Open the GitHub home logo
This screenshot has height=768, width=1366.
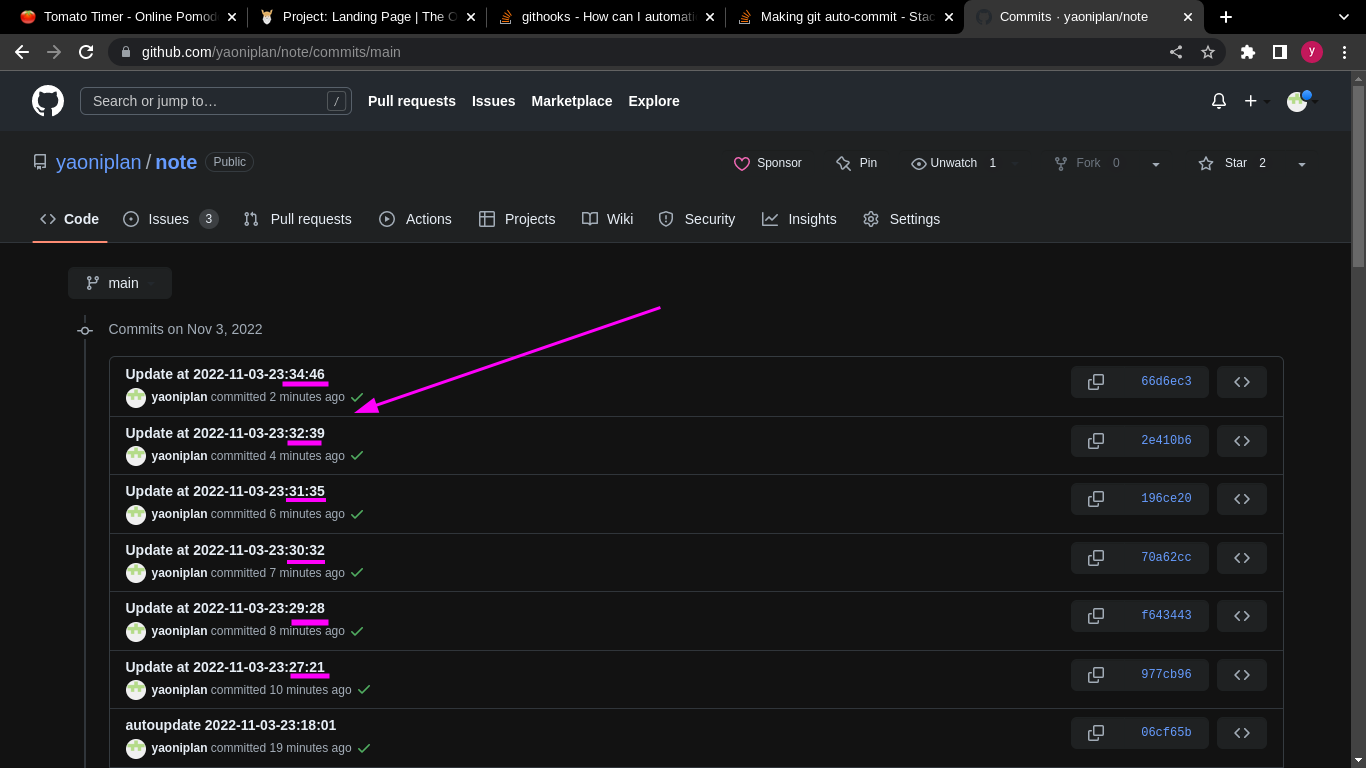(x=48, y=101)
